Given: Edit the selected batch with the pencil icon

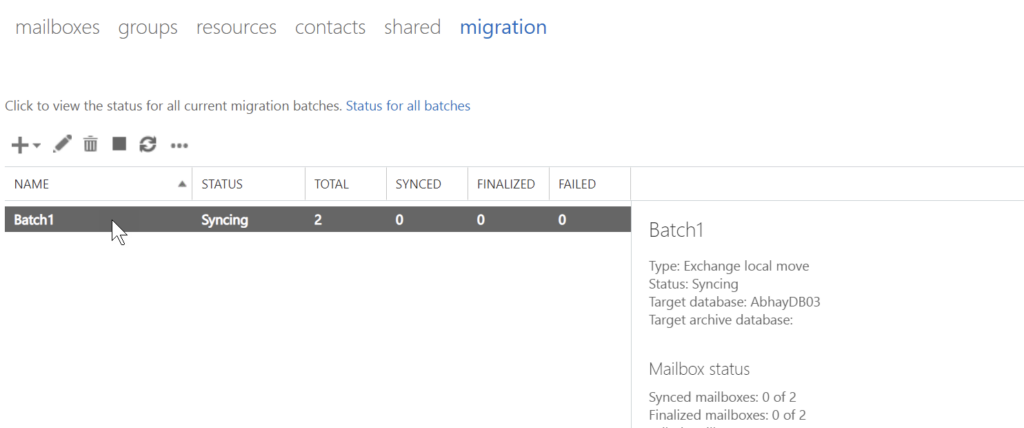Looking at the screenshot, I should click(x=62, y=145).
